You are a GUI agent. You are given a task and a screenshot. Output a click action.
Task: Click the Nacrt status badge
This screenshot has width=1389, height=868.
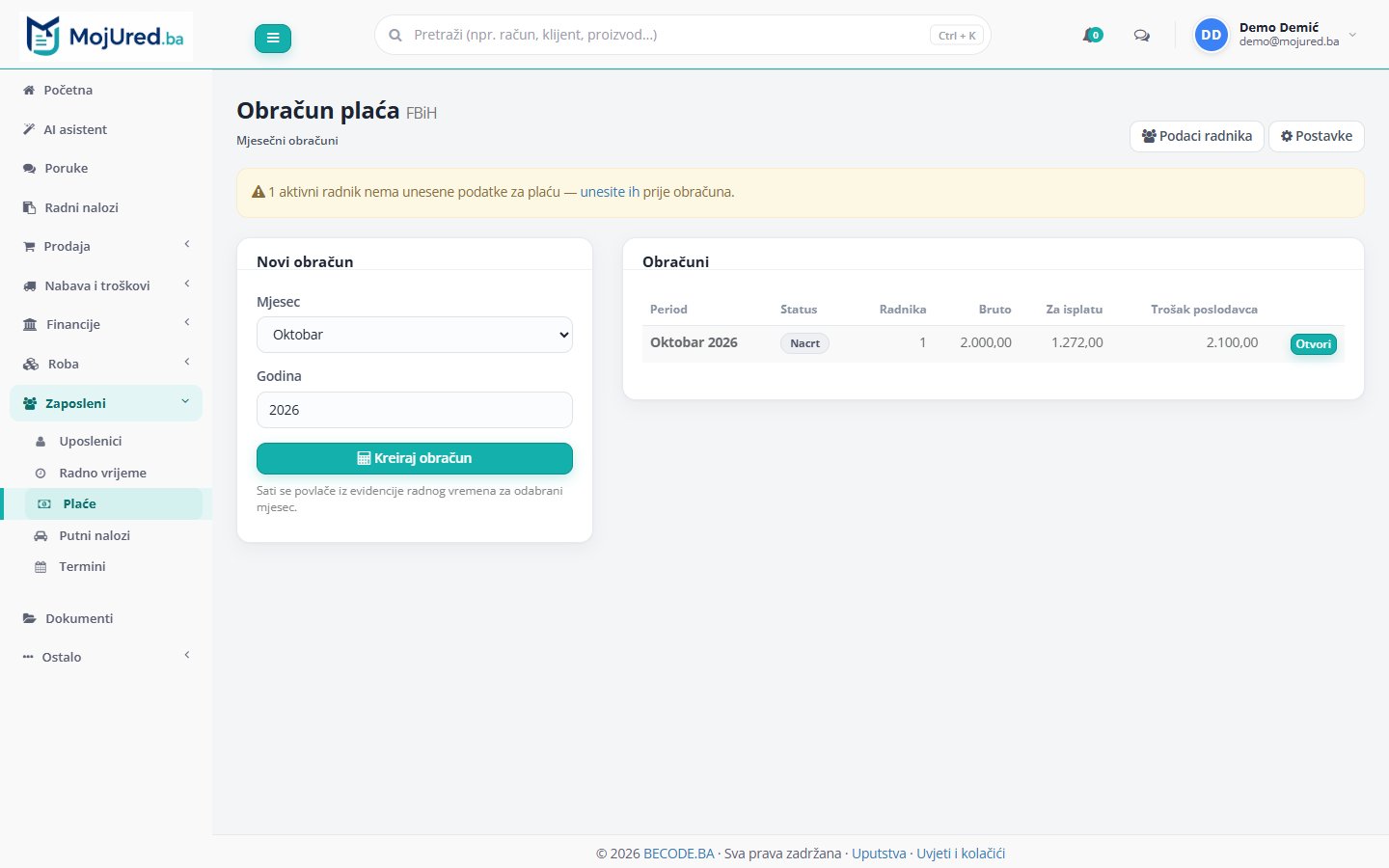[x=804, y=343]
